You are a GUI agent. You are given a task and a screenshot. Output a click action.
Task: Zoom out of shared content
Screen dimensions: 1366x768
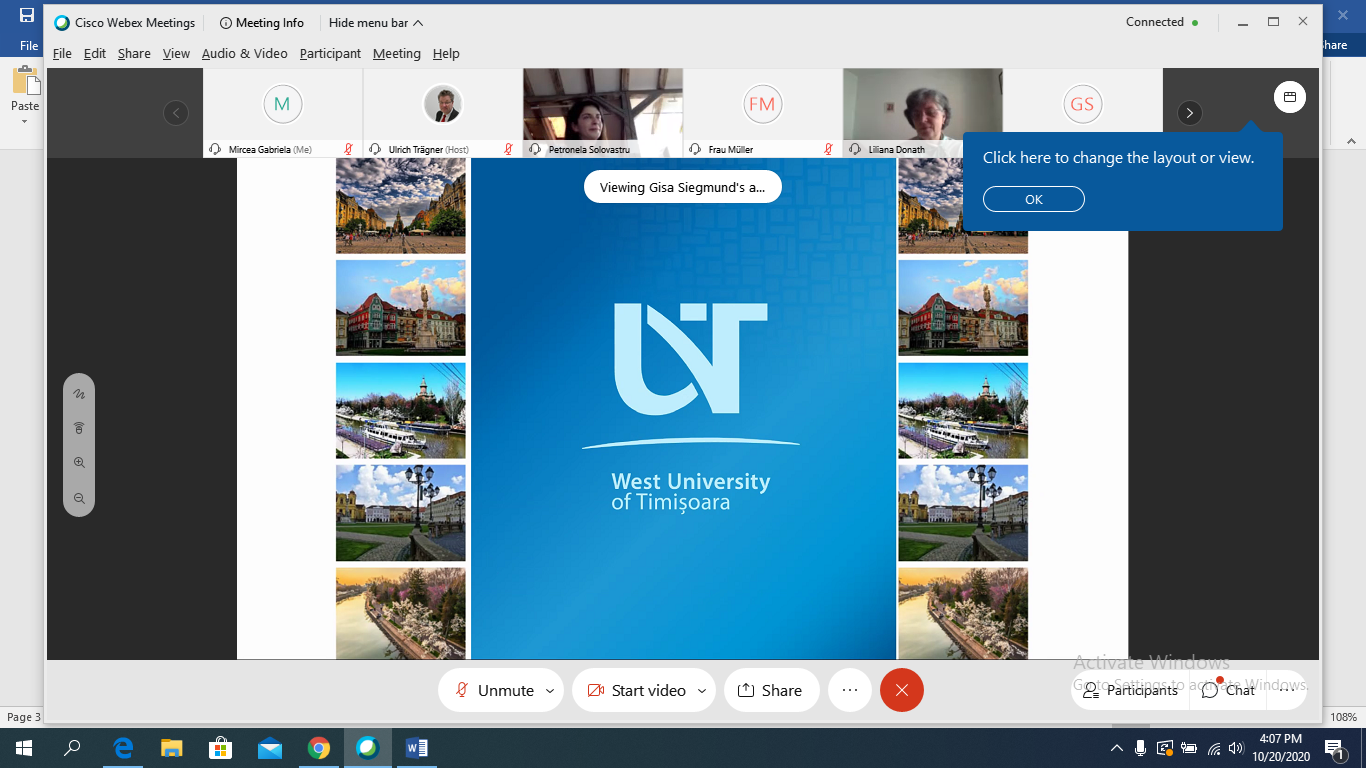point(79,498)
